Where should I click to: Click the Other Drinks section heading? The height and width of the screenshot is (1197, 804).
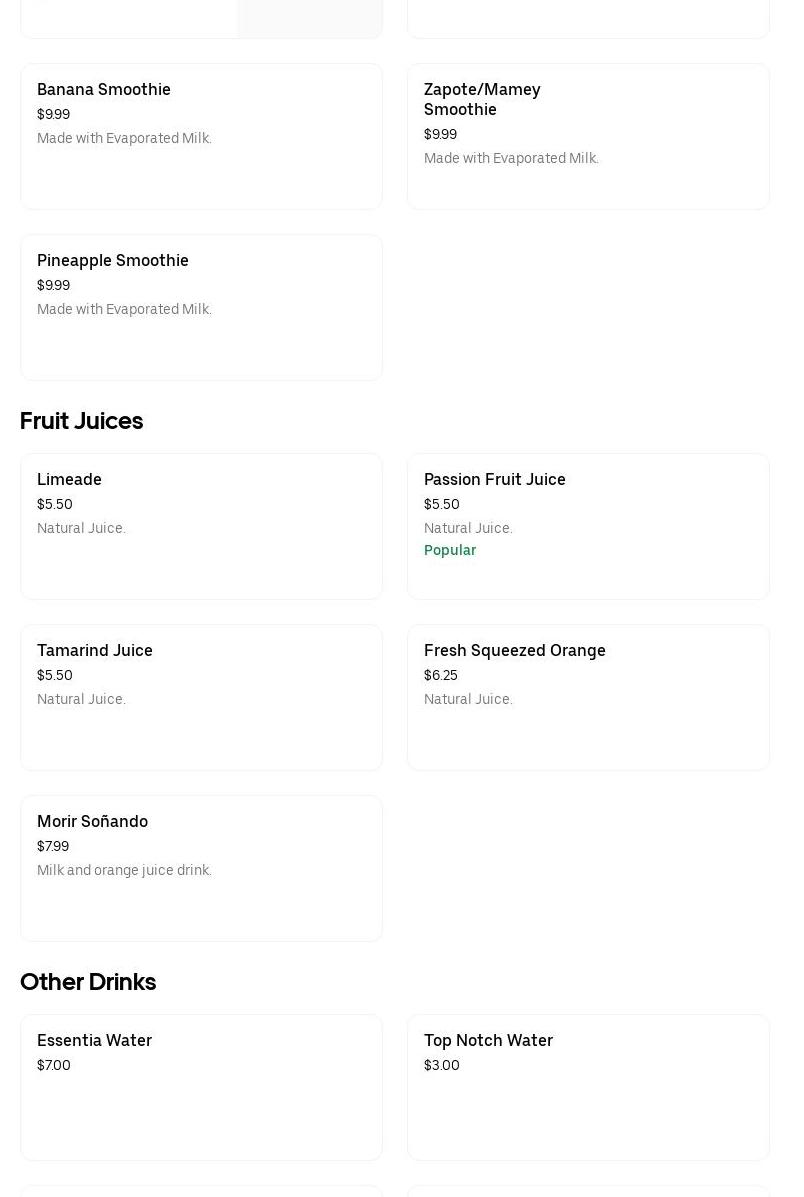[88, 982]
